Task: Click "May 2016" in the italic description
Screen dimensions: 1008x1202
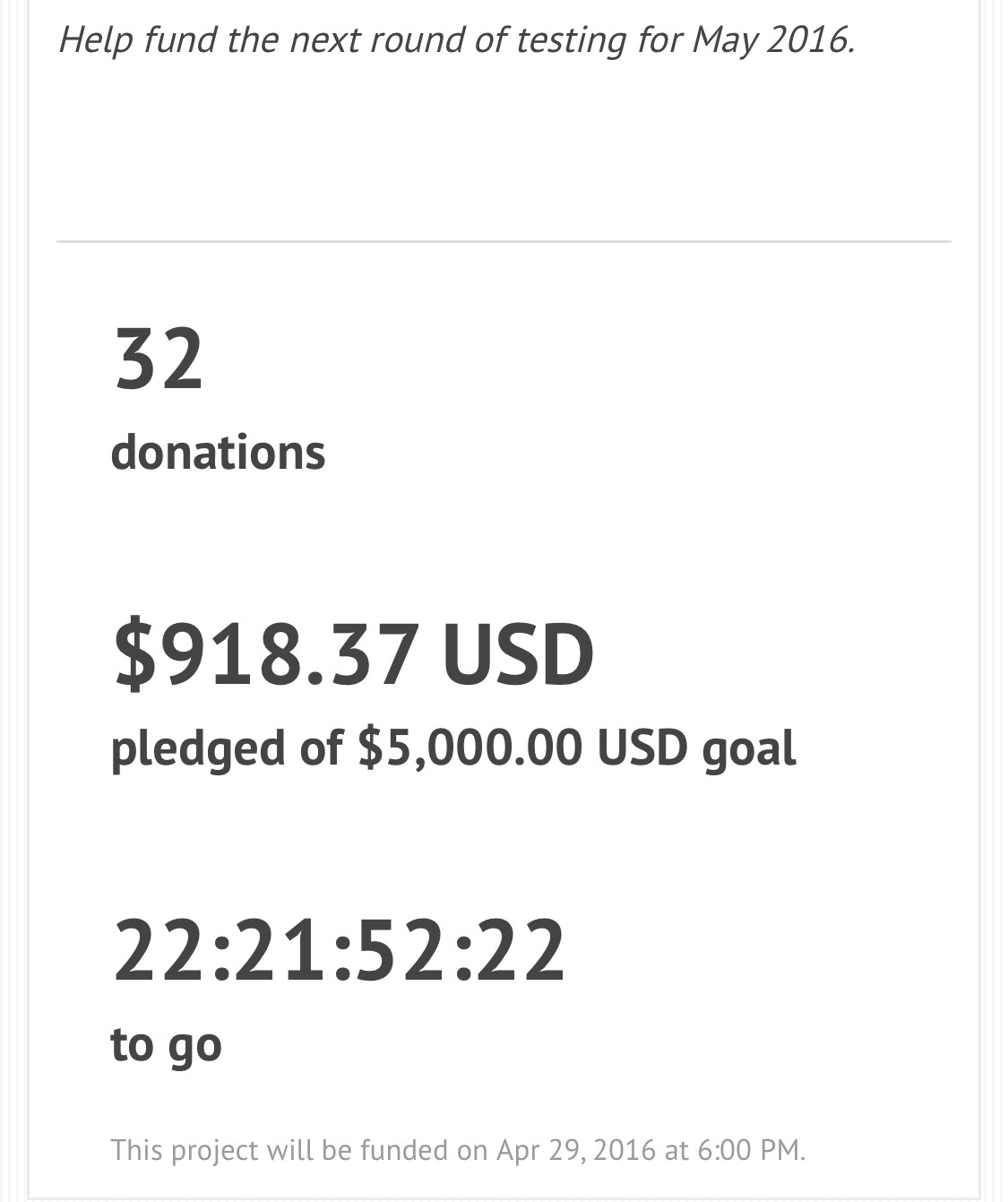Action: (771, 40)
